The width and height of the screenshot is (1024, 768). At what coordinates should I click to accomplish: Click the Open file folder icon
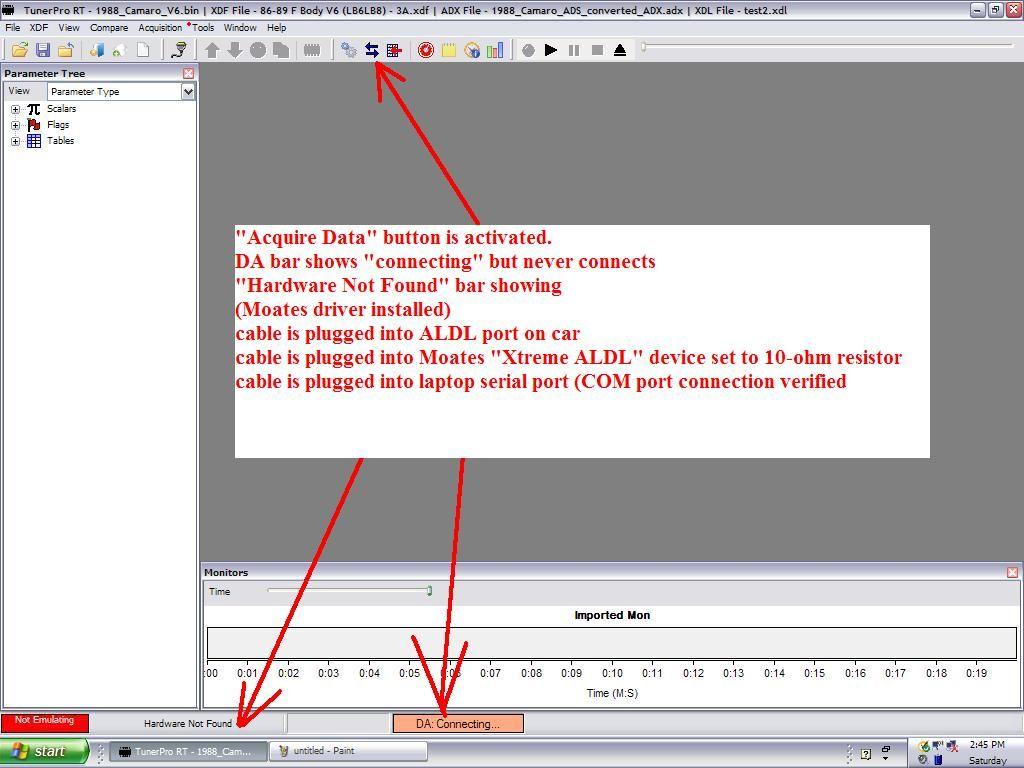pos(19,50)
